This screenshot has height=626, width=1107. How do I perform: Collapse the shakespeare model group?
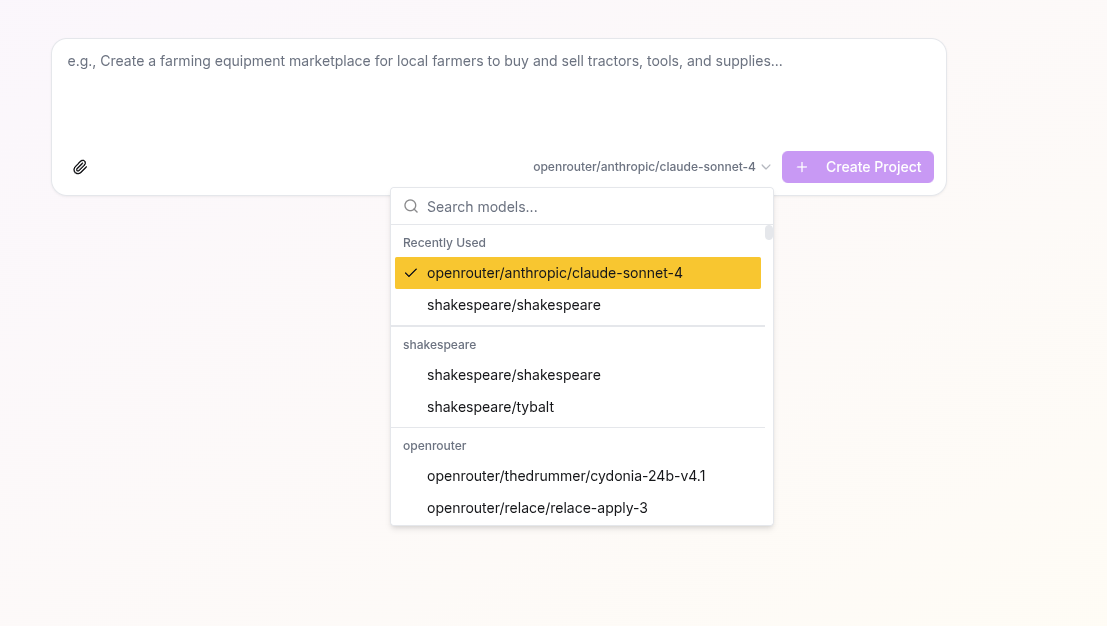click(439, 344)
